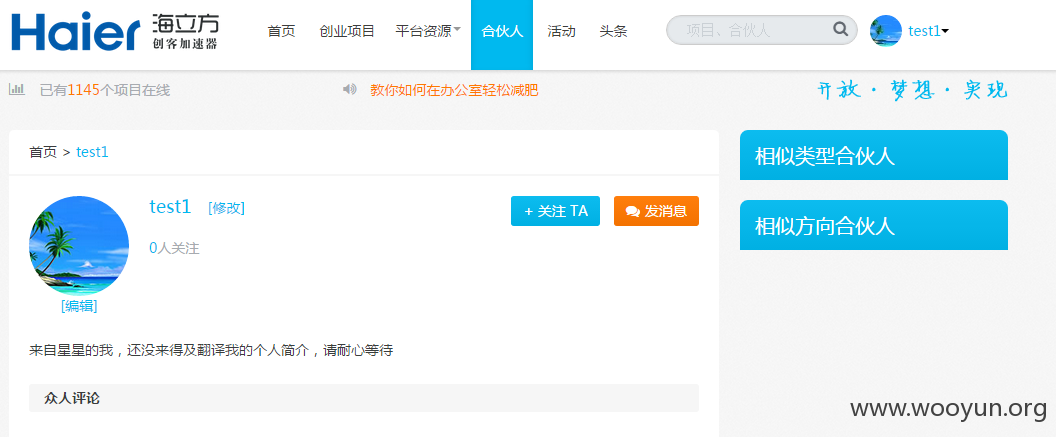Open the 活动 nav item
This screenshot has height=437, width=1056.
pos(561,31)
